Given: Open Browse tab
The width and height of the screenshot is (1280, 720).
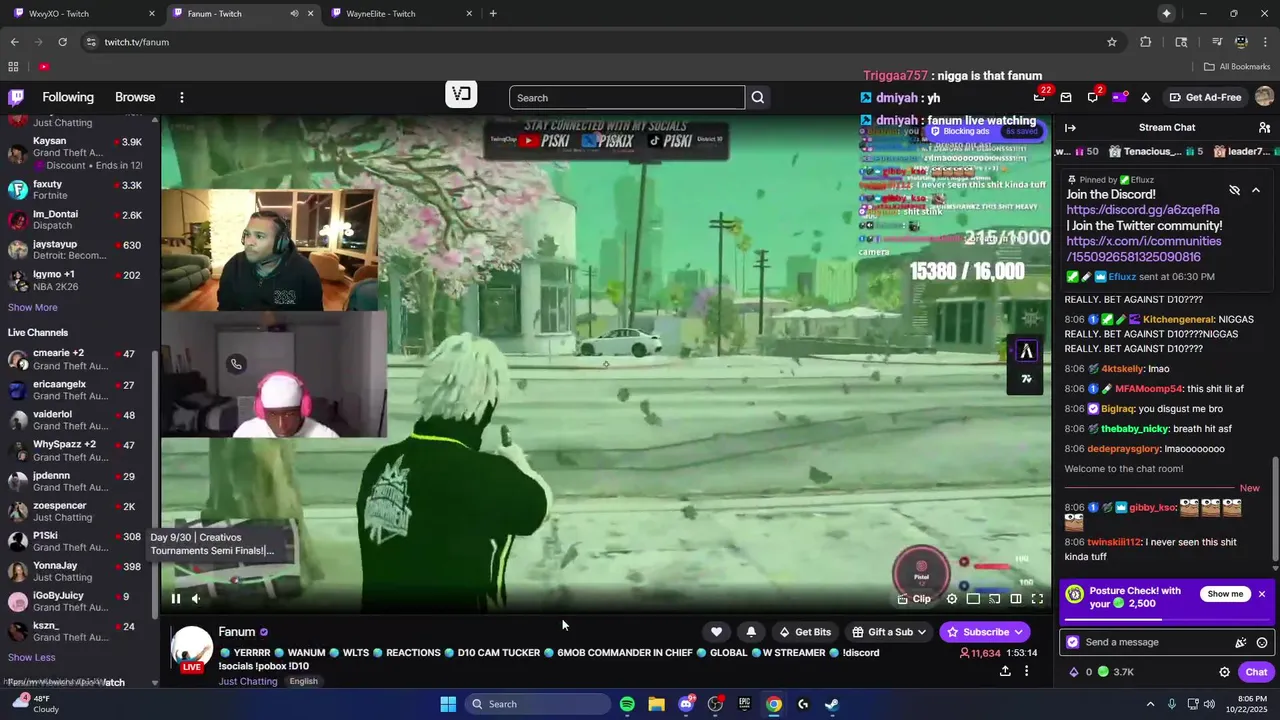Looking at the screenshot, I should click(x=135, y=97).
